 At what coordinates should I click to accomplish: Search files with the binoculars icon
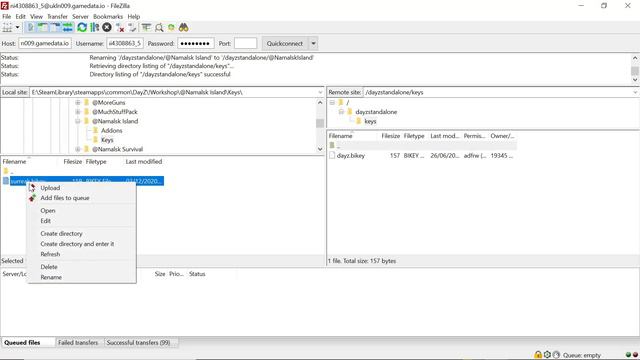pyautogui.click(x=184, y=27)
